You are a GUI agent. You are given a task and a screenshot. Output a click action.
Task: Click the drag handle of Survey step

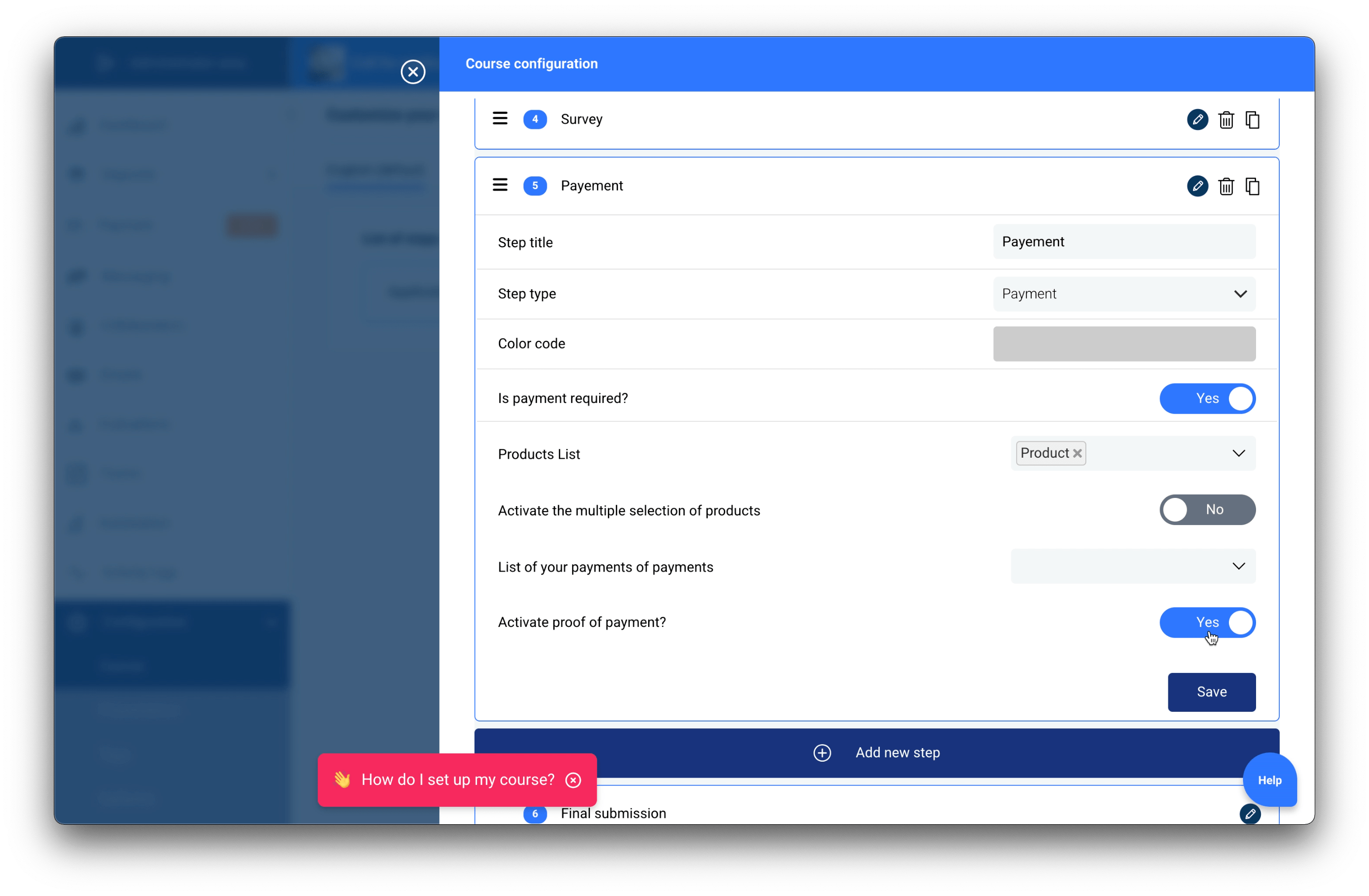(500, 119)
